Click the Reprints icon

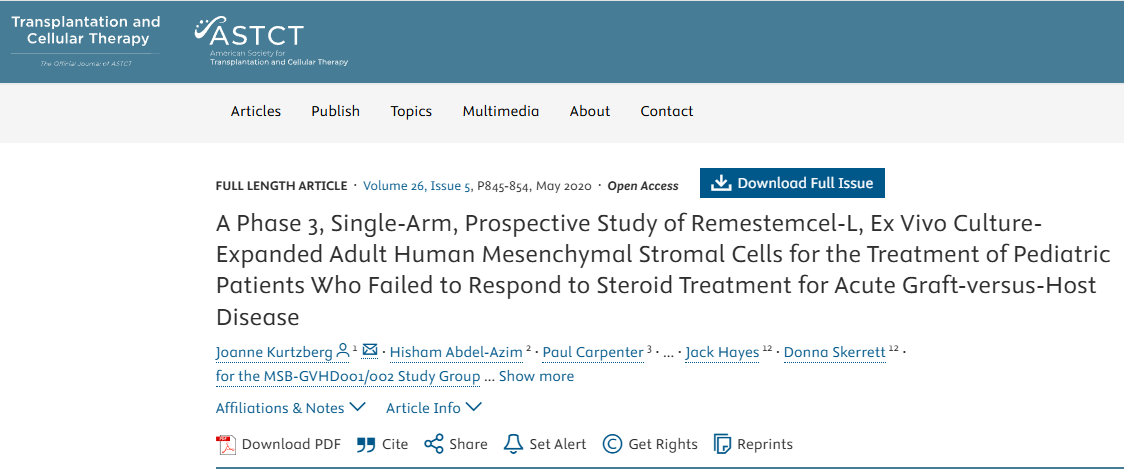[x=722, y=445]
